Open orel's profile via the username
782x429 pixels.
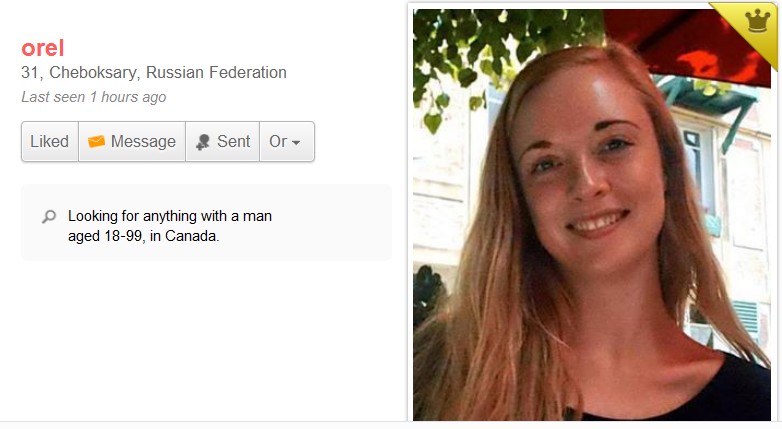[42, 48]
